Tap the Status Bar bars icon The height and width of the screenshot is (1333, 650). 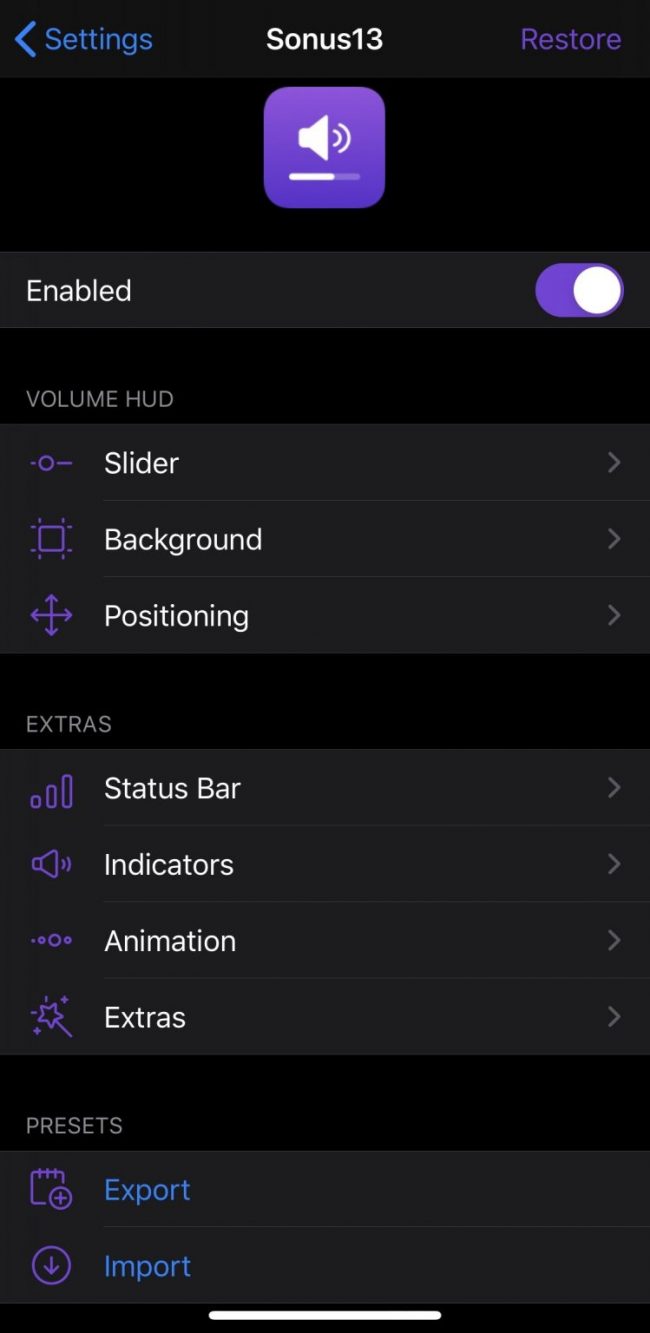51,789
